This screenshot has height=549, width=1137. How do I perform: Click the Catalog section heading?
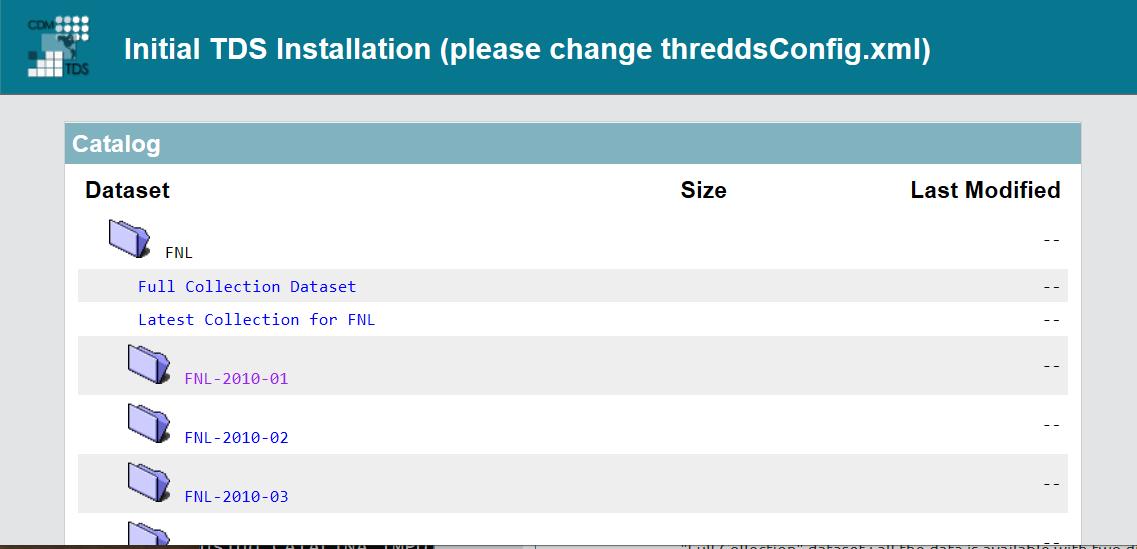pos(116,144)
